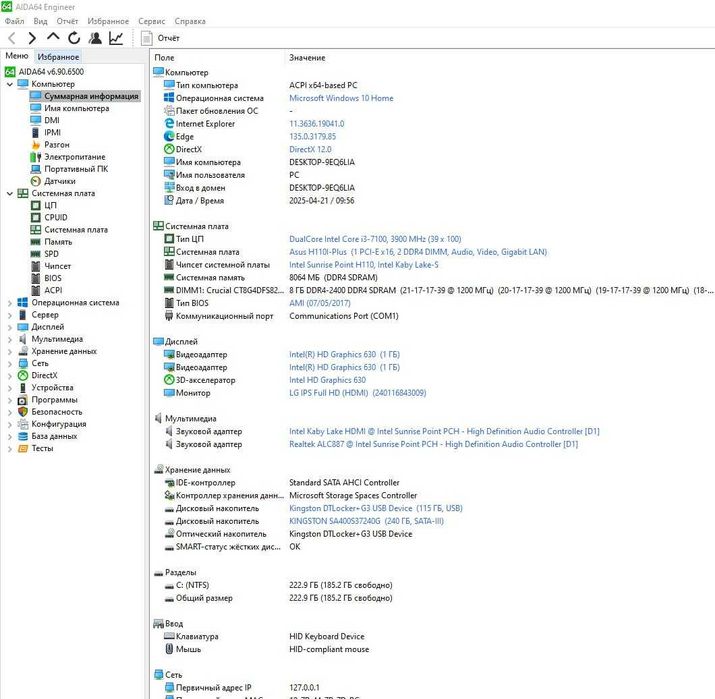Click the Безопасность shield icon
715x699 pixels.
click(23, 412)
